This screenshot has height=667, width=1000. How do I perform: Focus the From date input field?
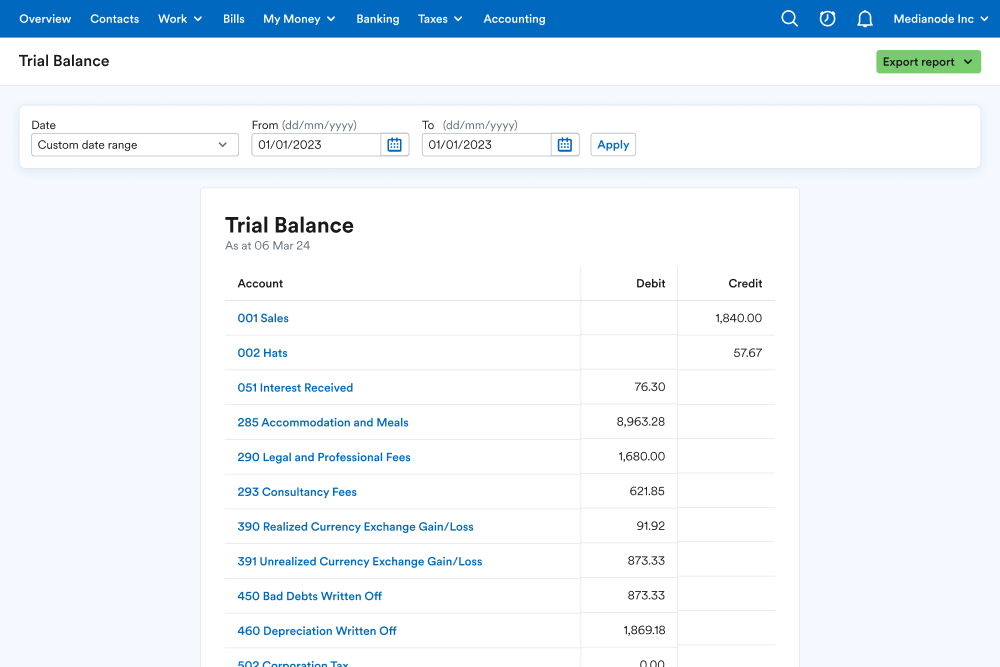[316, 145]
